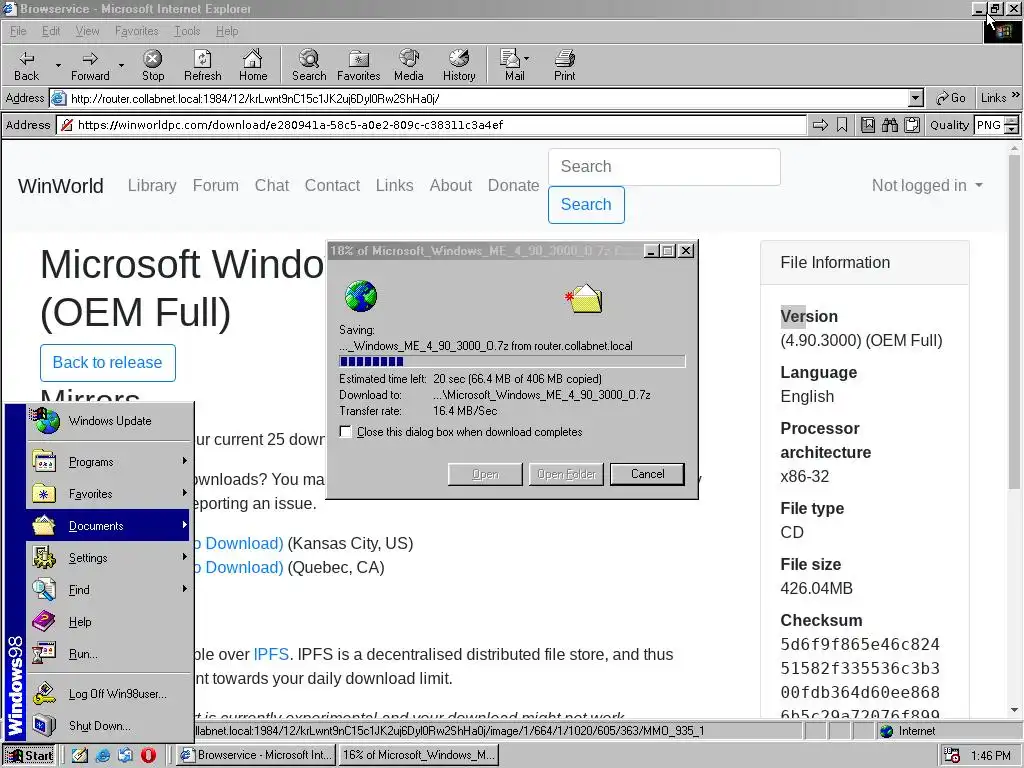Select Favorites in Start menu
The image size is (1024, 768).
click(x=108, y=494)
